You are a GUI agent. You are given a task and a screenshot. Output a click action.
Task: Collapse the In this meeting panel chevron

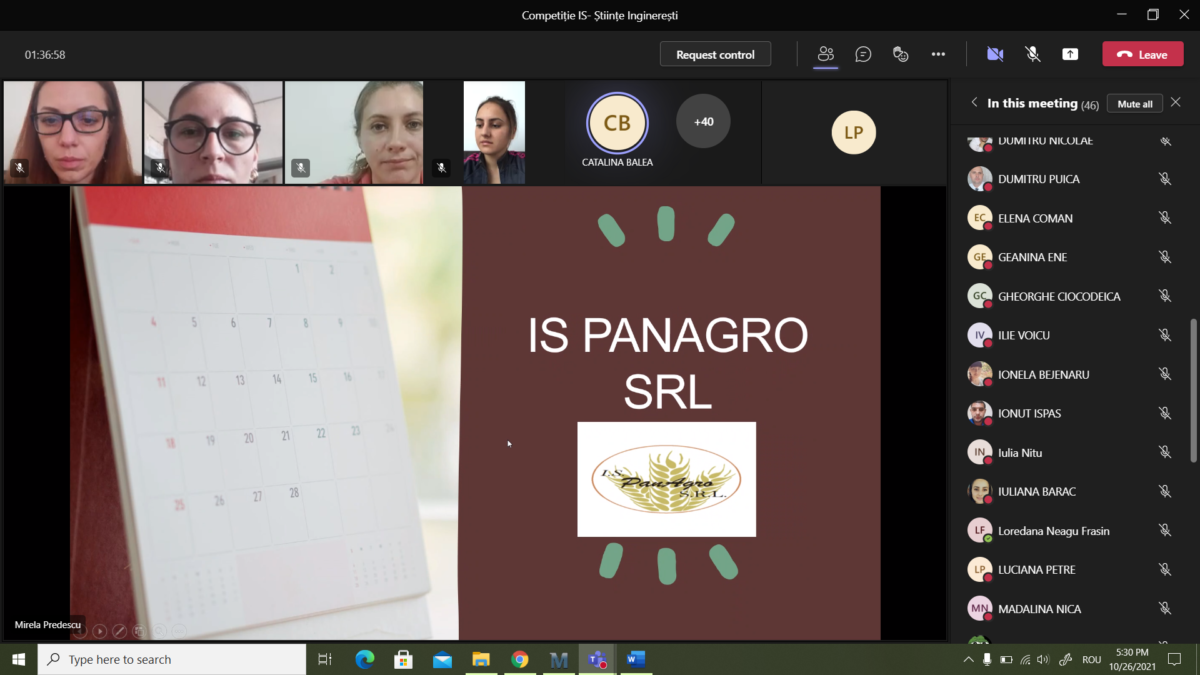974,103
